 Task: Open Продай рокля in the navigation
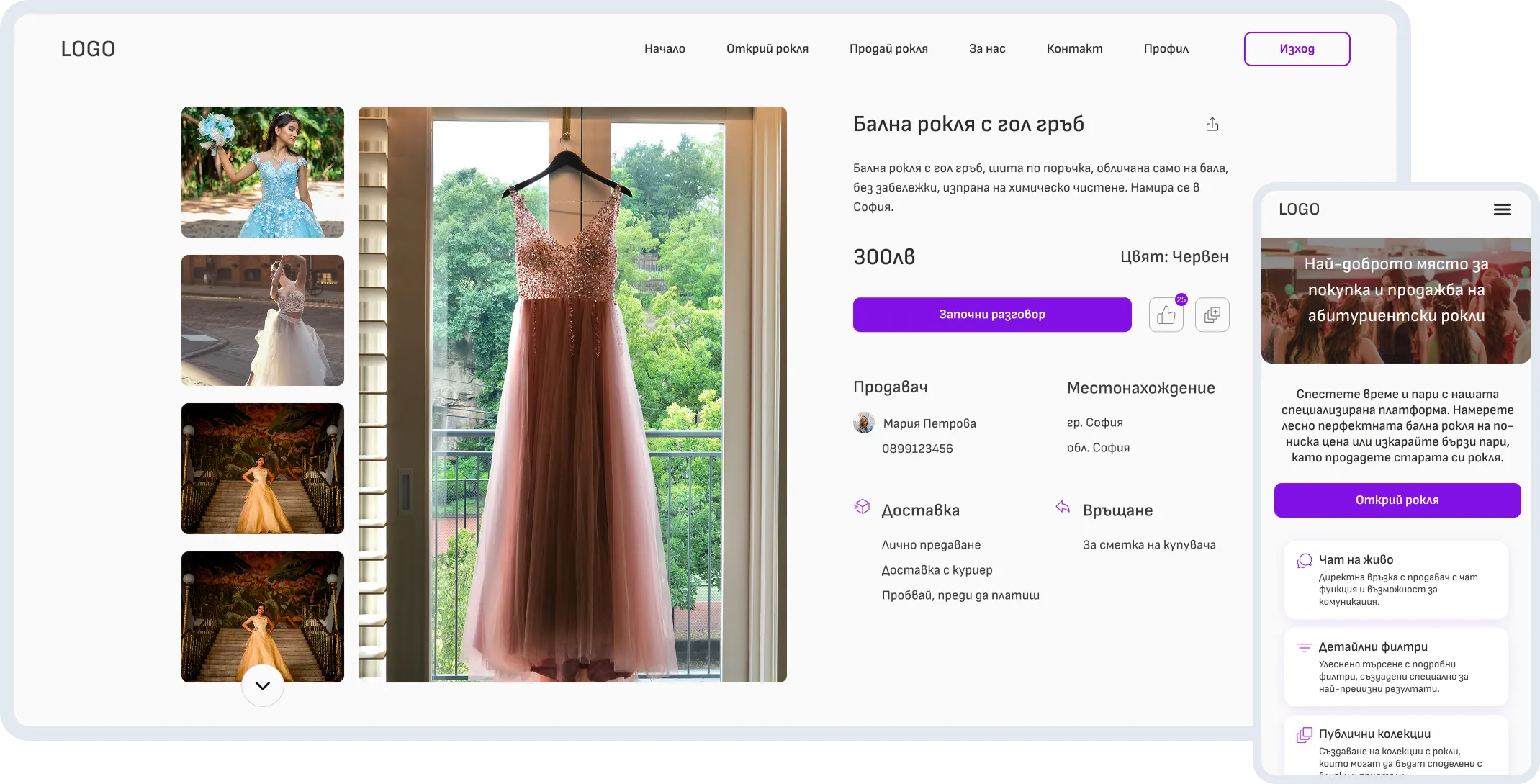click(x=888, y=48)
